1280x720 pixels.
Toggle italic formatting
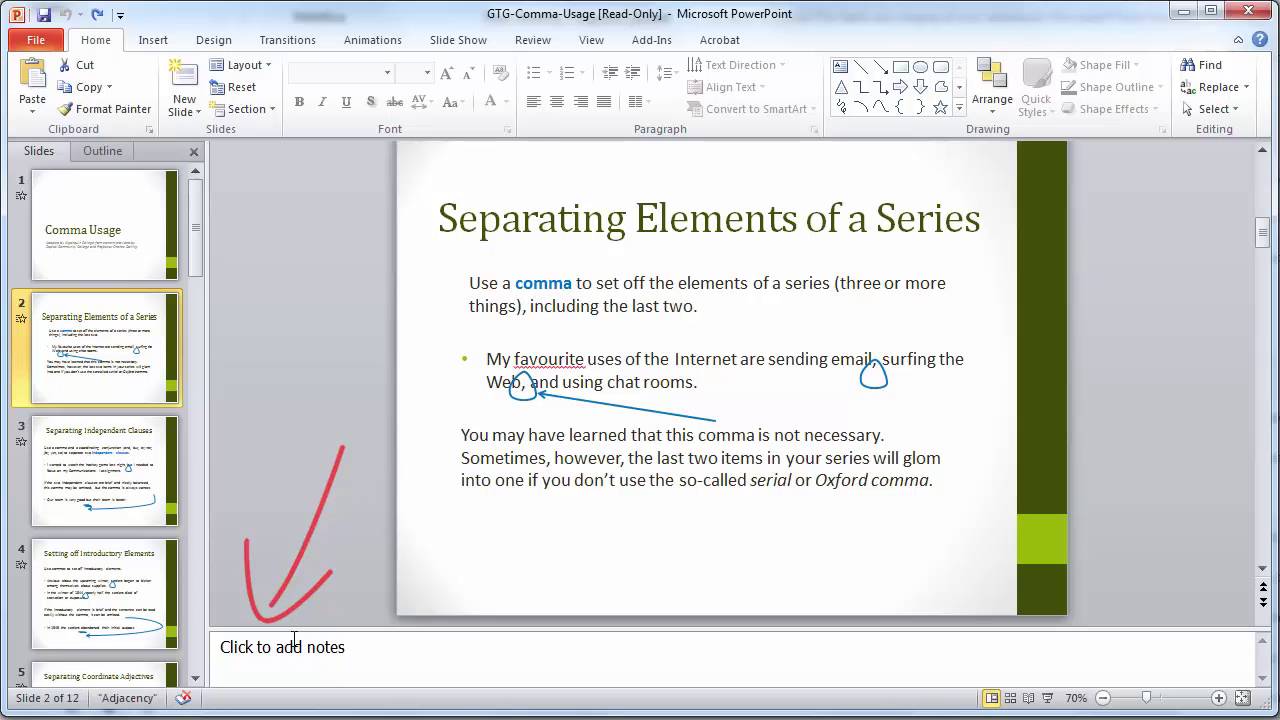coord(320,103)
